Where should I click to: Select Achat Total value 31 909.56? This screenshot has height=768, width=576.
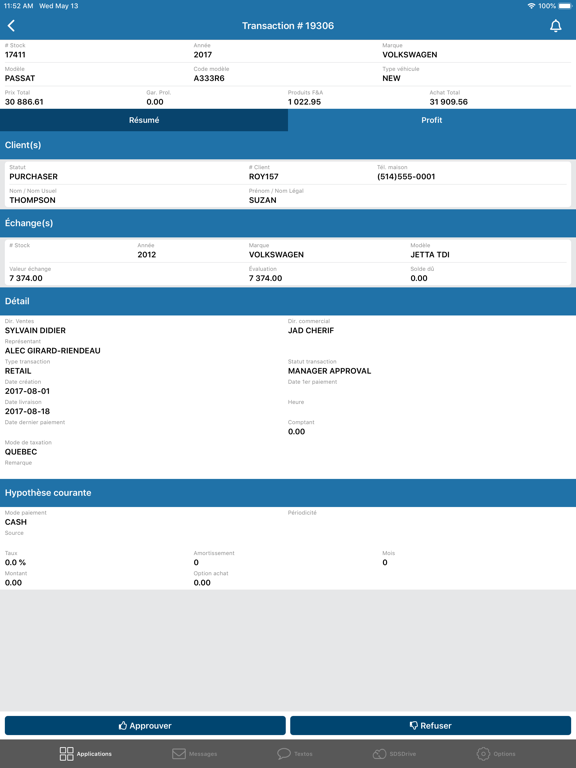pos(449,102)
